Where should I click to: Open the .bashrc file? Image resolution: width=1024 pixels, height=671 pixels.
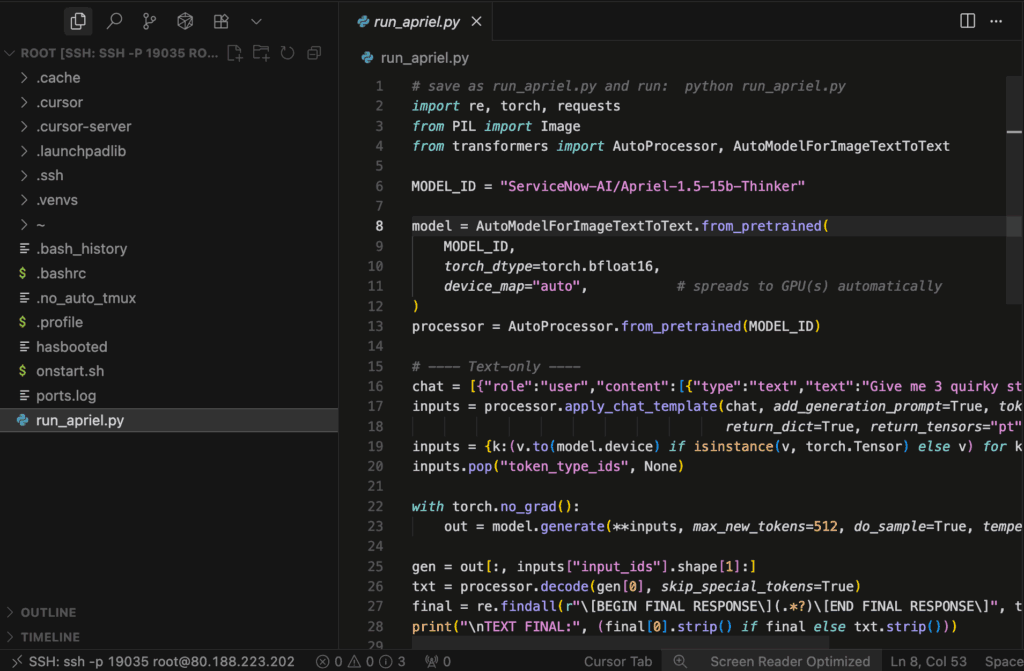pos(60,273)
